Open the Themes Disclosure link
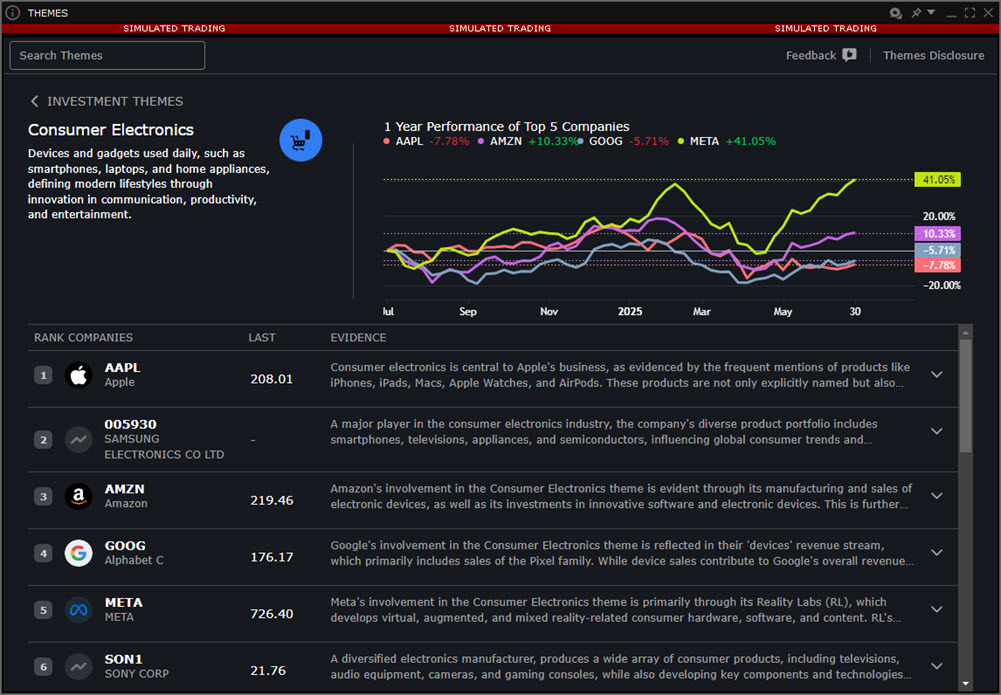1001x695 pixels. click(933, 56)
